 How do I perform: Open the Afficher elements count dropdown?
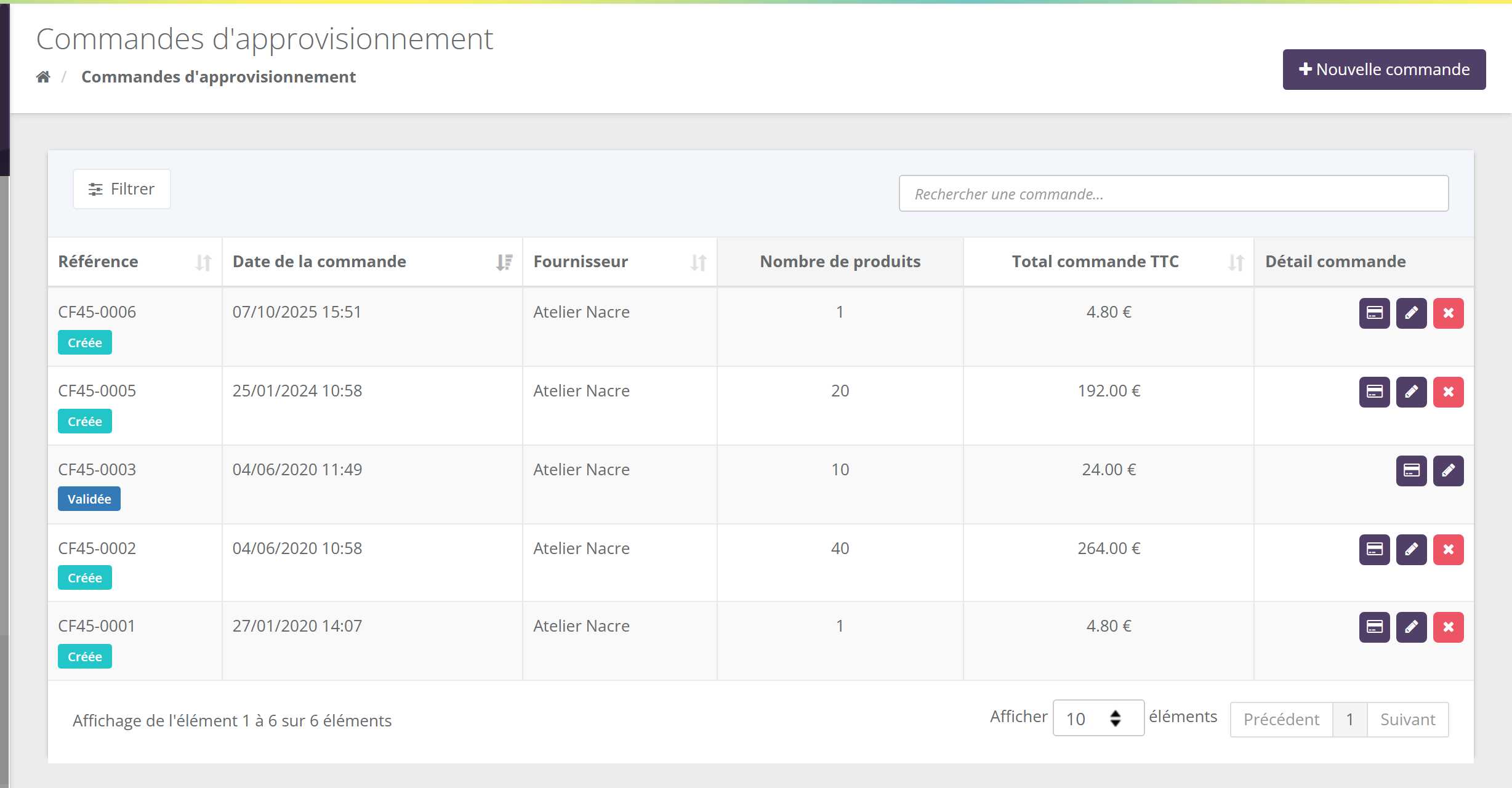(x=1098, y=718)
